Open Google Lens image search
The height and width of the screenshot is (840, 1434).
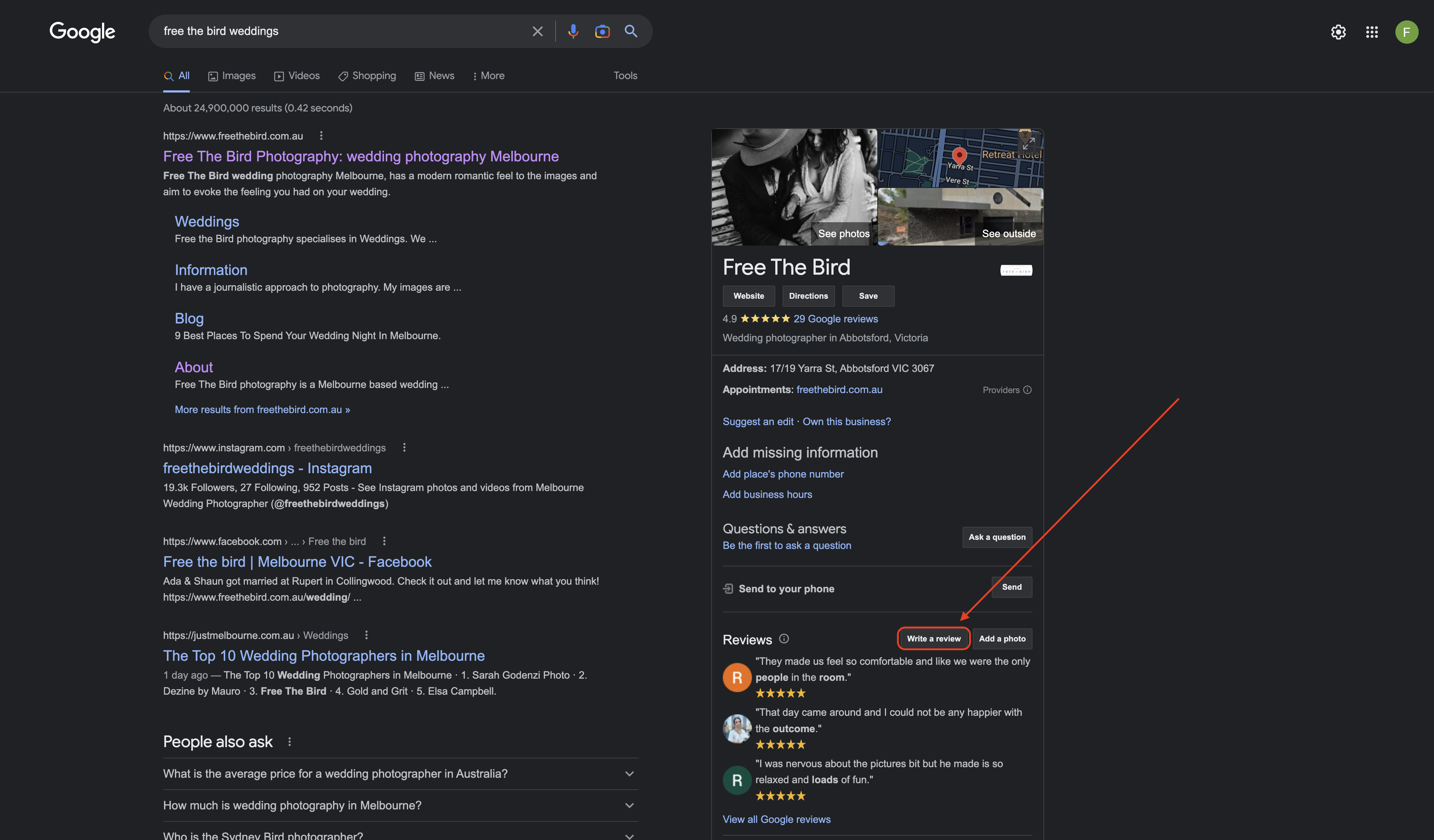(602, 31)
